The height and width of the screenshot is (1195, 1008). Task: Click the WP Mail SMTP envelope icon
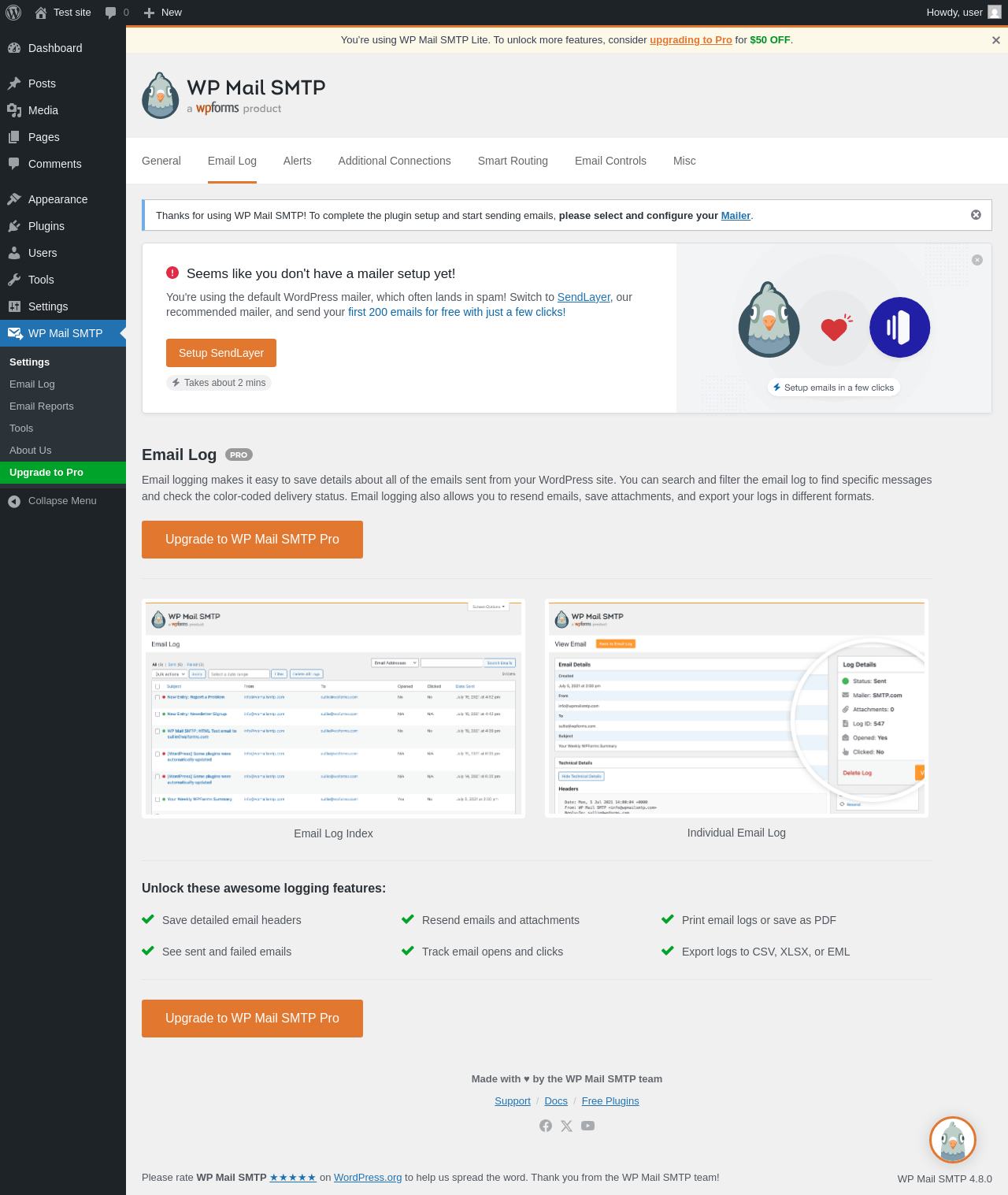pyautogui.click(x=15, y=333)
